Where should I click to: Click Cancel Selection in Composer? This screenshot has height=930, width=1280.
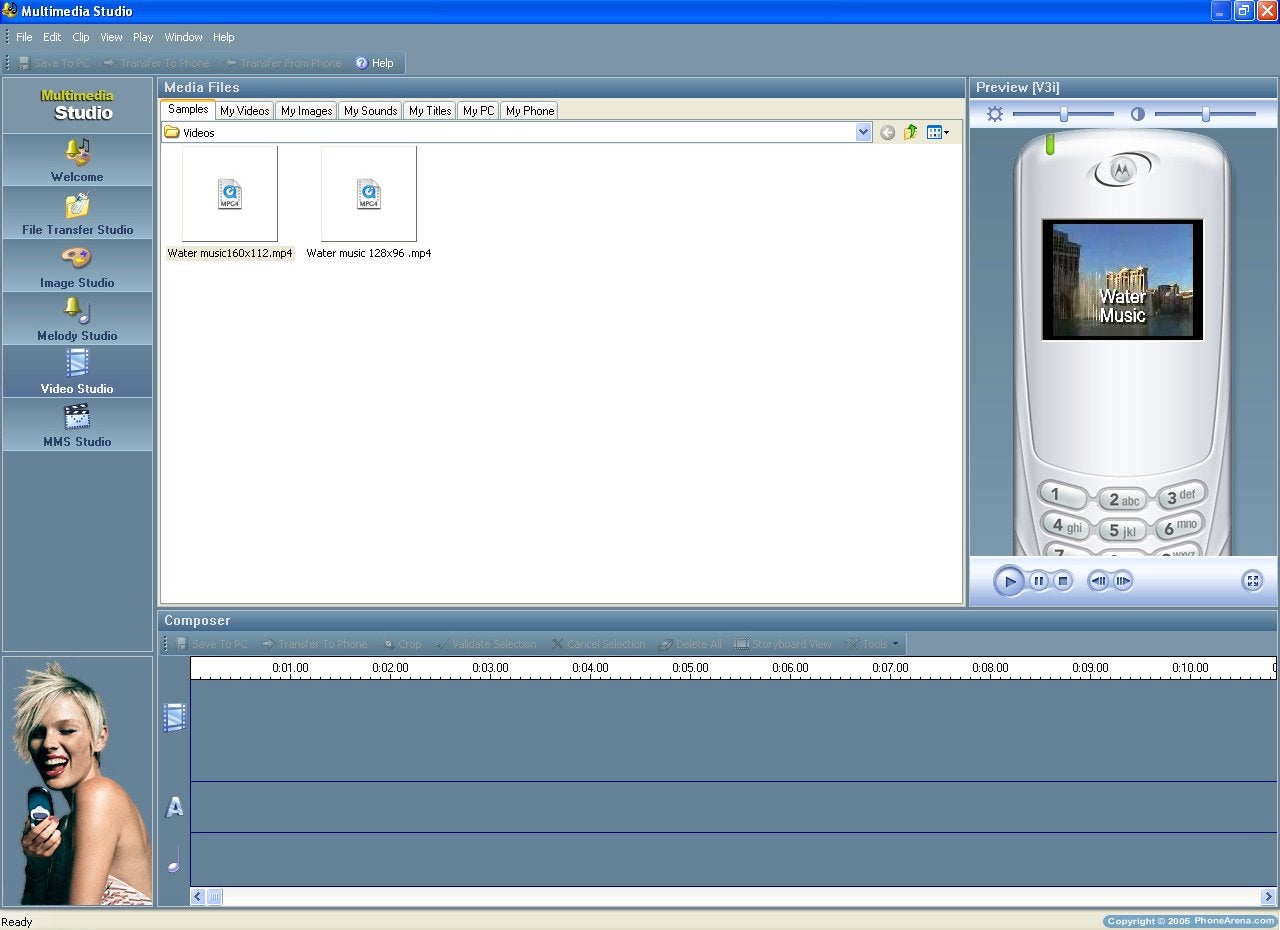(599, 644)
